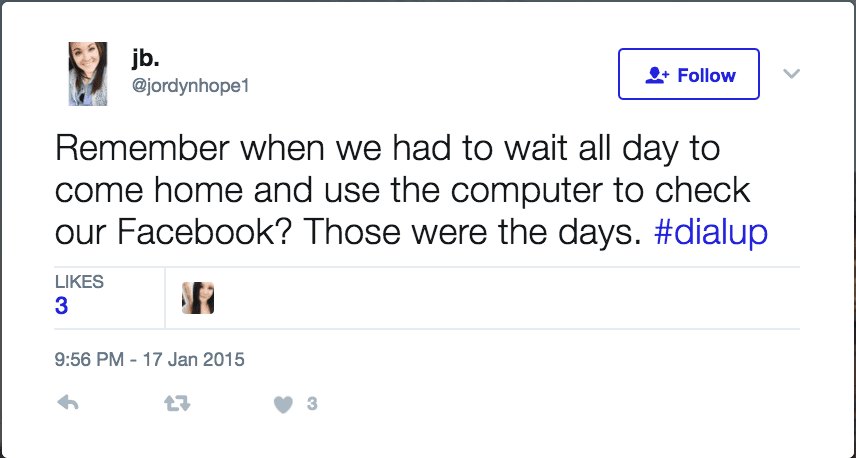Follow the @jordynhope1 account

(688, 74)
